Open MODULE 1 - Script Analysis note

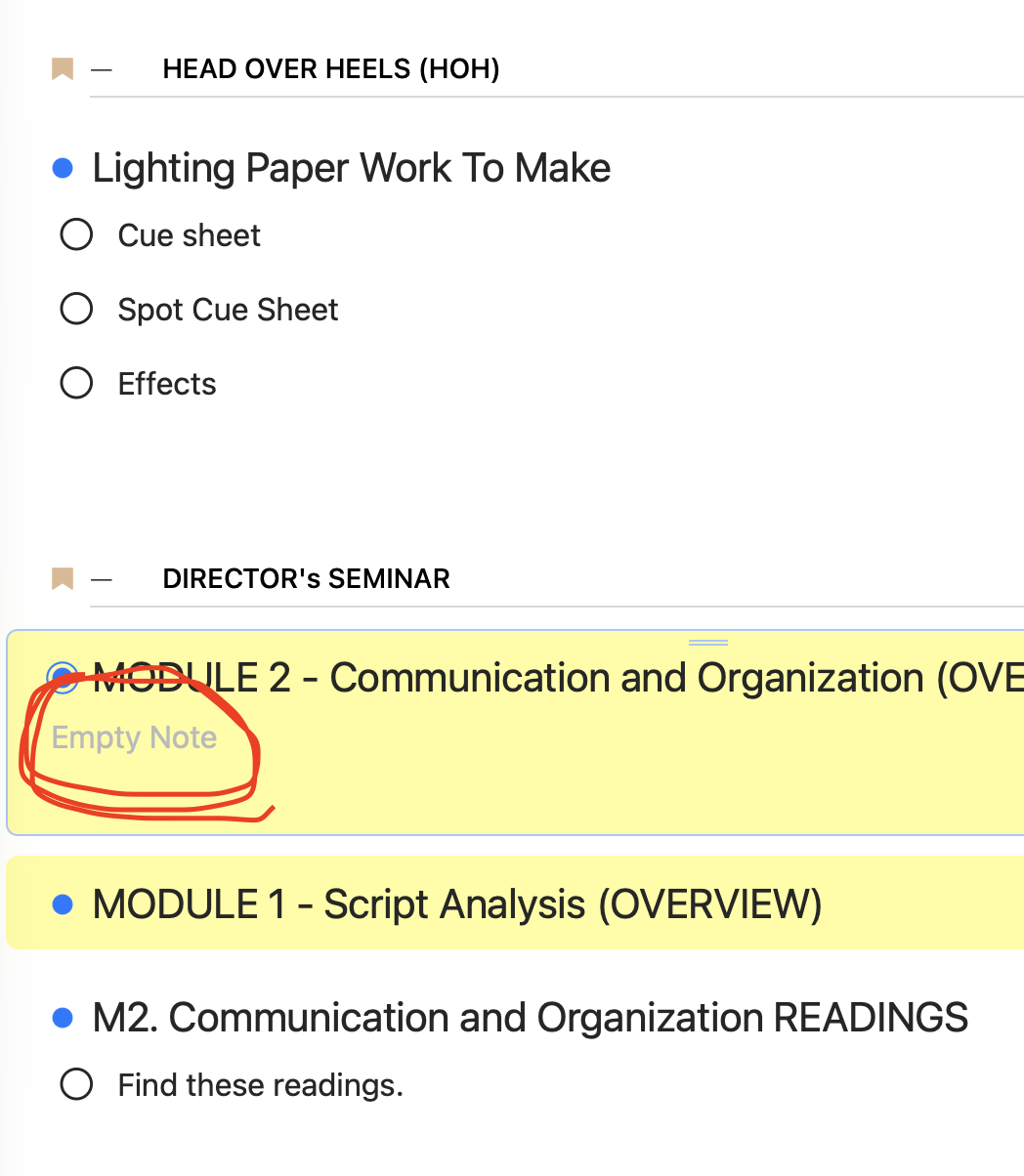pos(457,905)
